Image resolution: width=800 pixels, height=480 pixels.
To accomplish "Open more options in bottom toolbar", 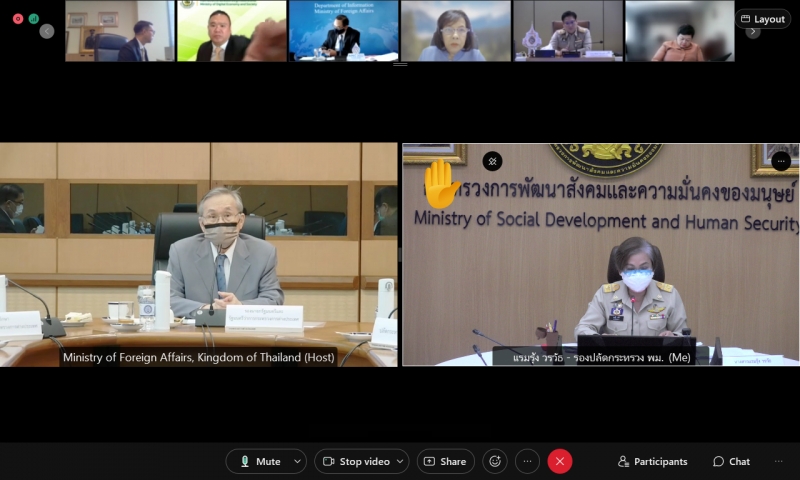I will 528,461.
